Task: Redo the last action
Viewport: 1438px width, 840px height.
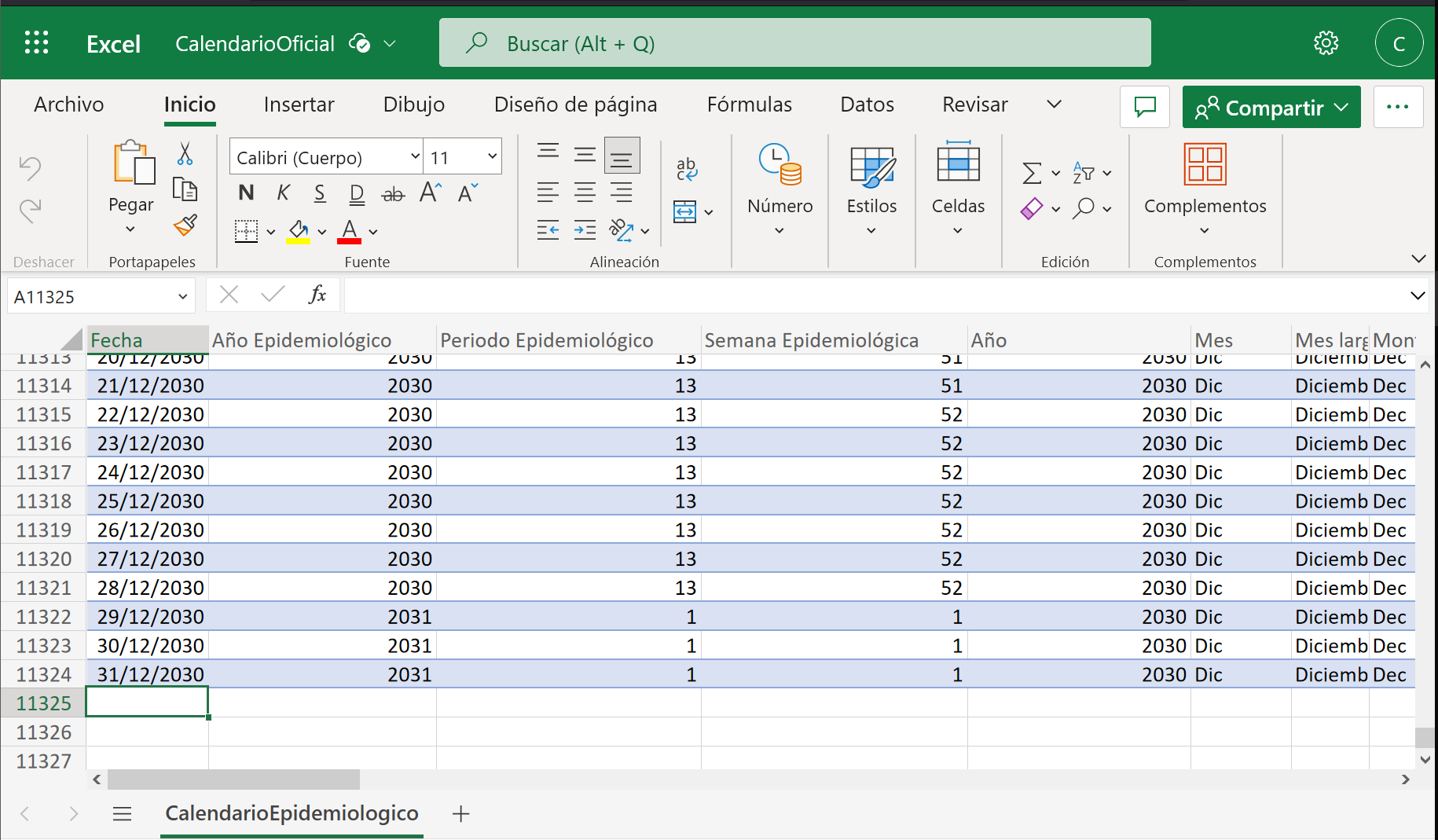Action: coord(31,210)
